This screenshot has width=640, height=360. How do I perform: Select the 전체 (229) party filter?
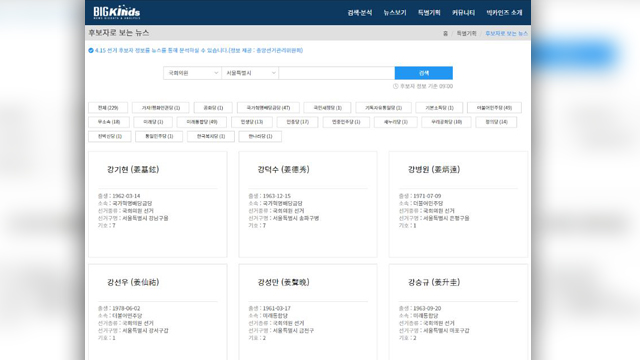(x=108, y=108)
